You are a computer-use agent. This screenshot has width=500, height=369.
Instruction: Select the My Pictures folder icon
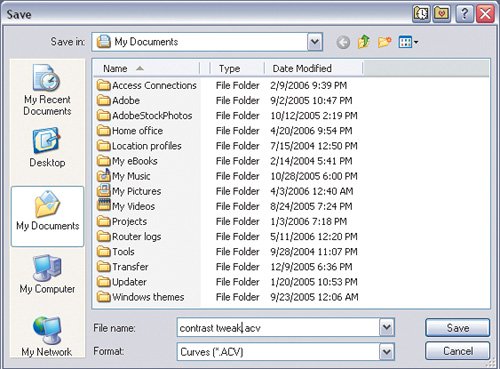104,191
